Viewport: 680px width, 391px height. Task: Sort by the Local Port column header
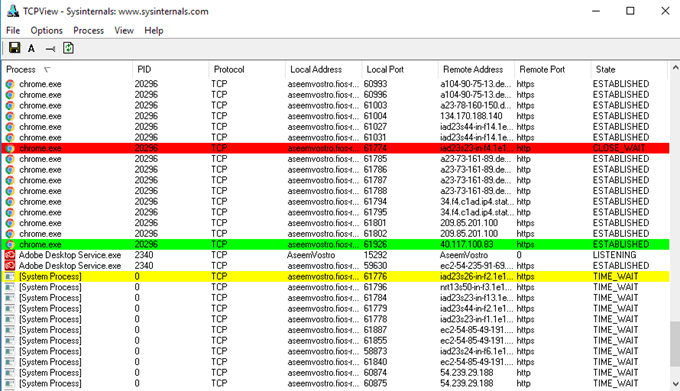[400, 69]
